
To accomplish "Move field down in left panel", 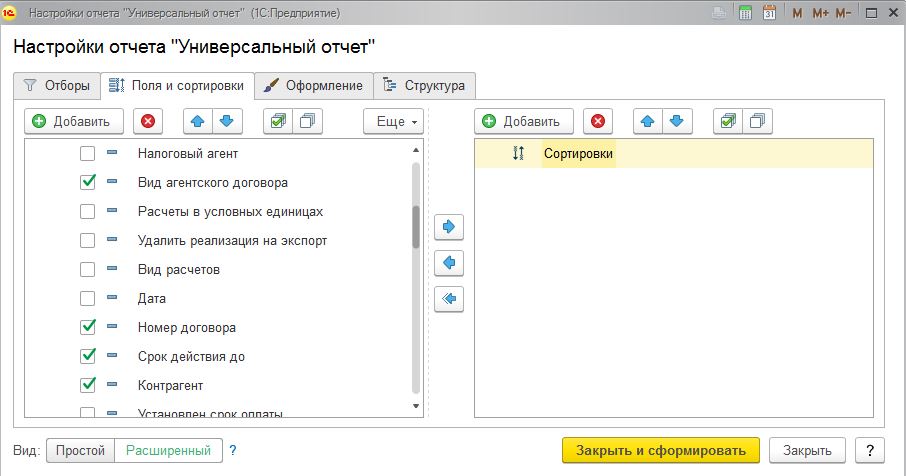I will [227, 121].
